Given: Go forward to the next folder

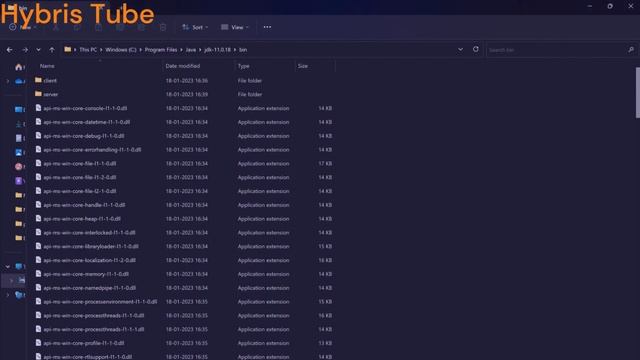Looking at the screenshot, I should coord(25,50).
